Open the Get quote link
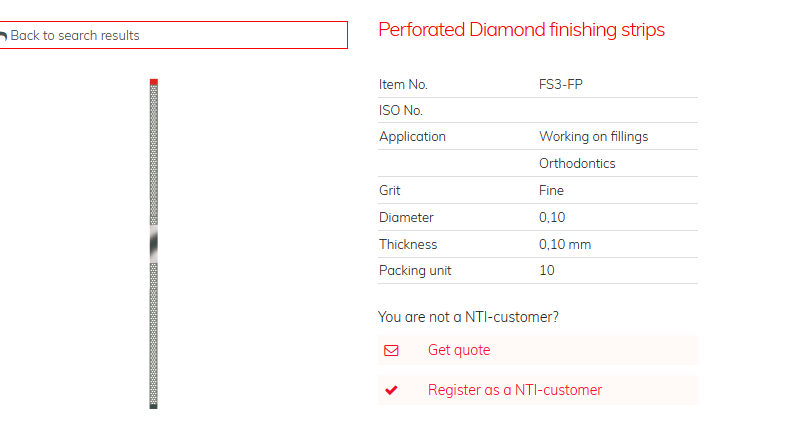Image resolution: width=807 pixels, height=432 pixels. [459, 350]
